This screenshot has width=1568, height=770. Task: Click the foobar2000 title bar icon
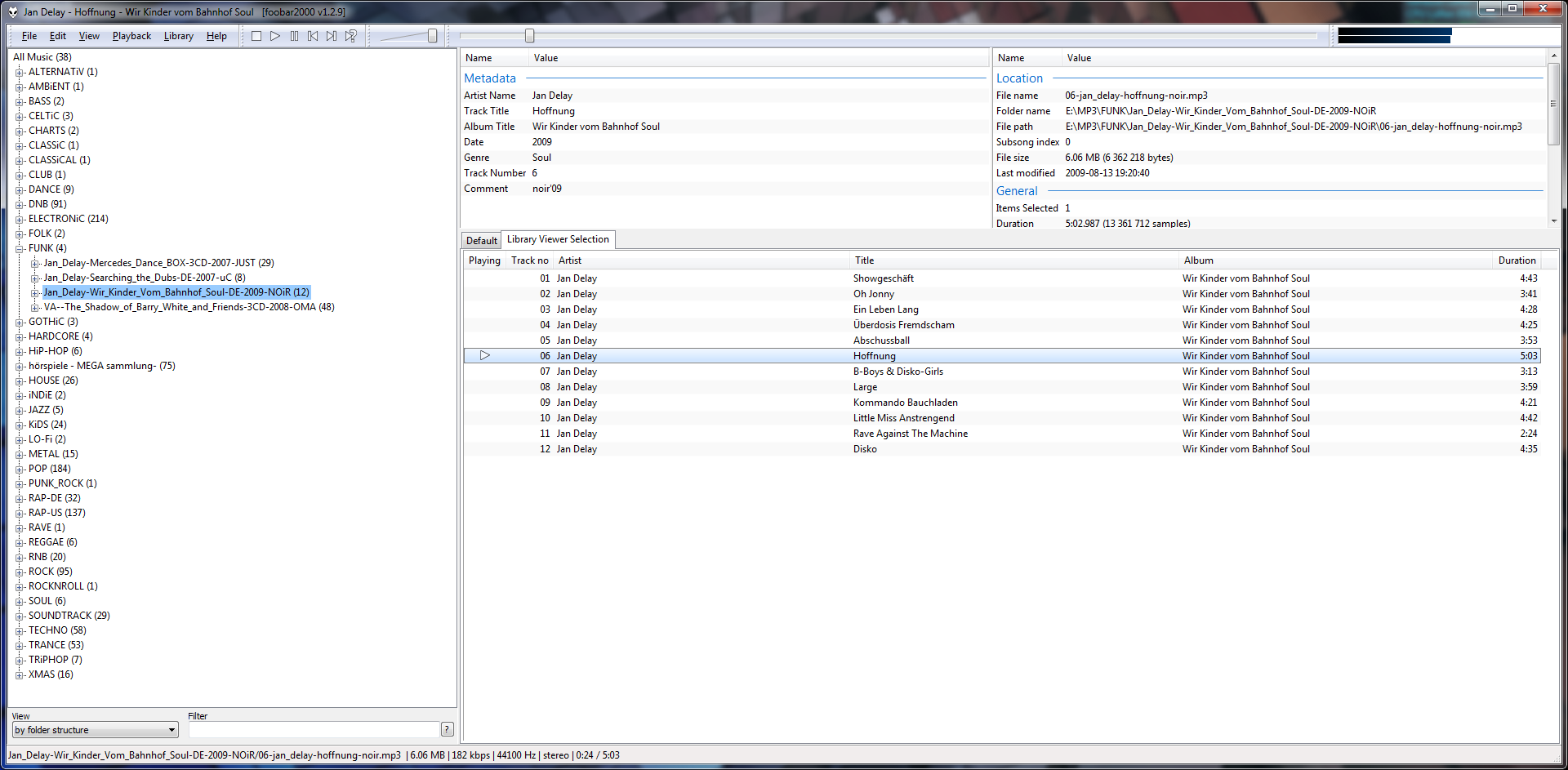[12, 12]
